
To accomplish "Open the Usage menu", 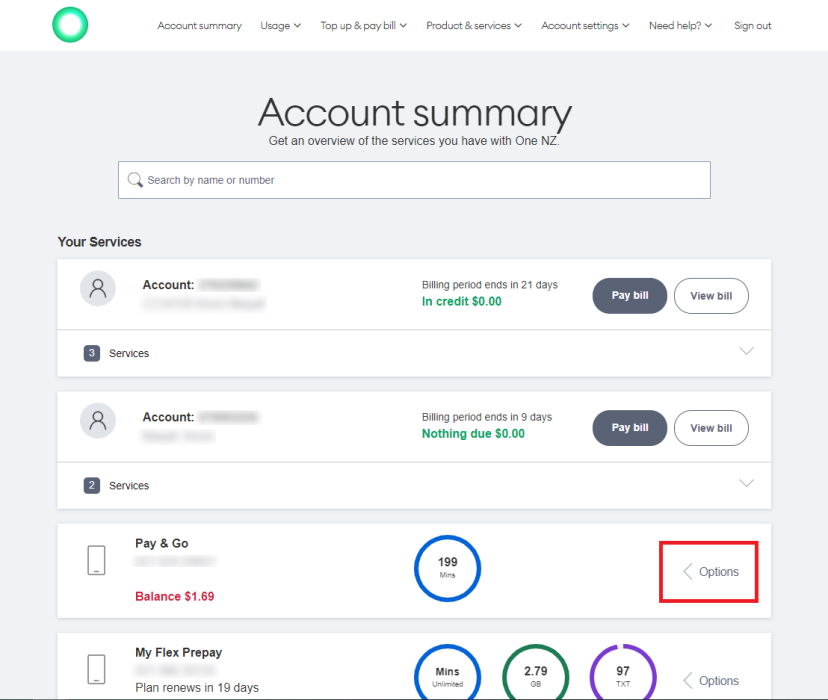I will [x=280, y=25].
